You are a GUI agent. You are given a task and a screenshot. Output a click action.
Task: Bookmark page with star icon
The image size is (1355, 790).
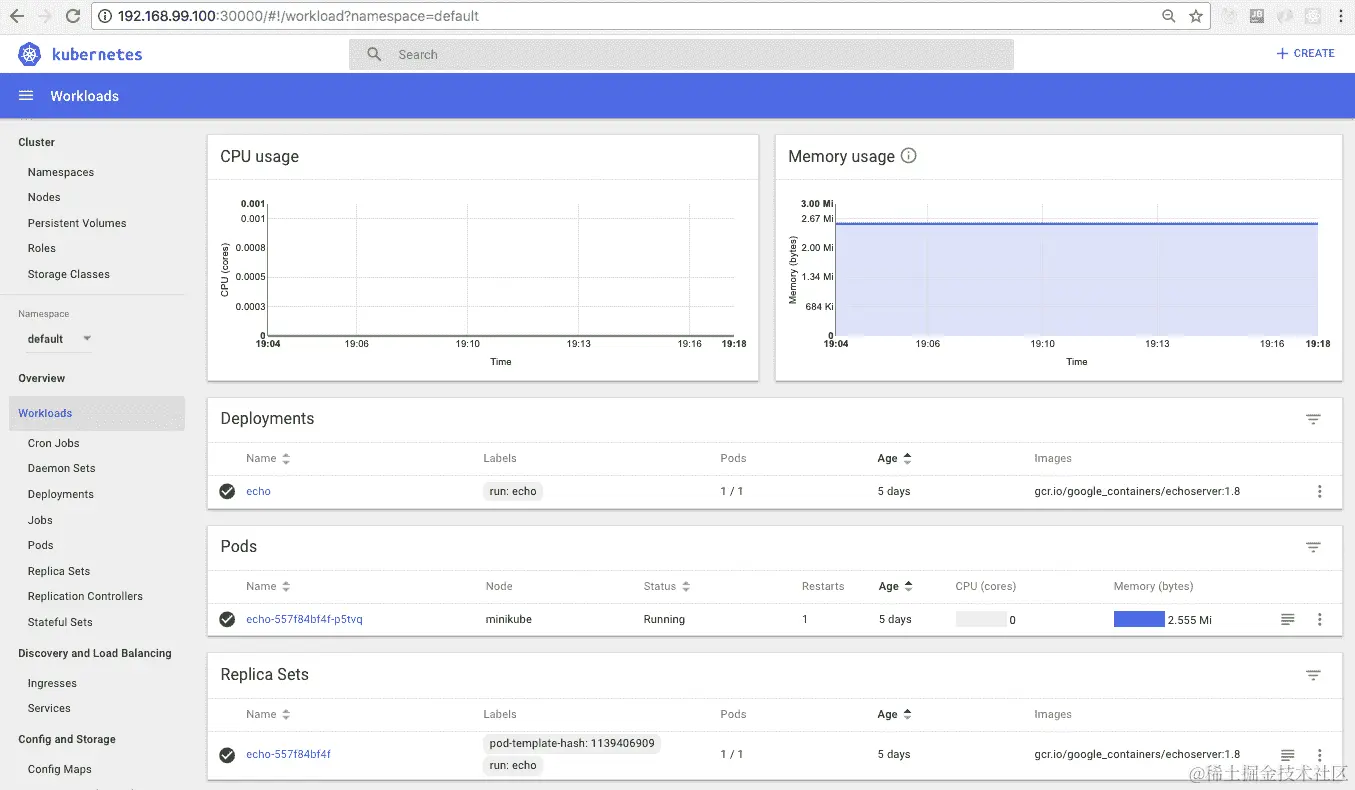[x=1196, y=16]
